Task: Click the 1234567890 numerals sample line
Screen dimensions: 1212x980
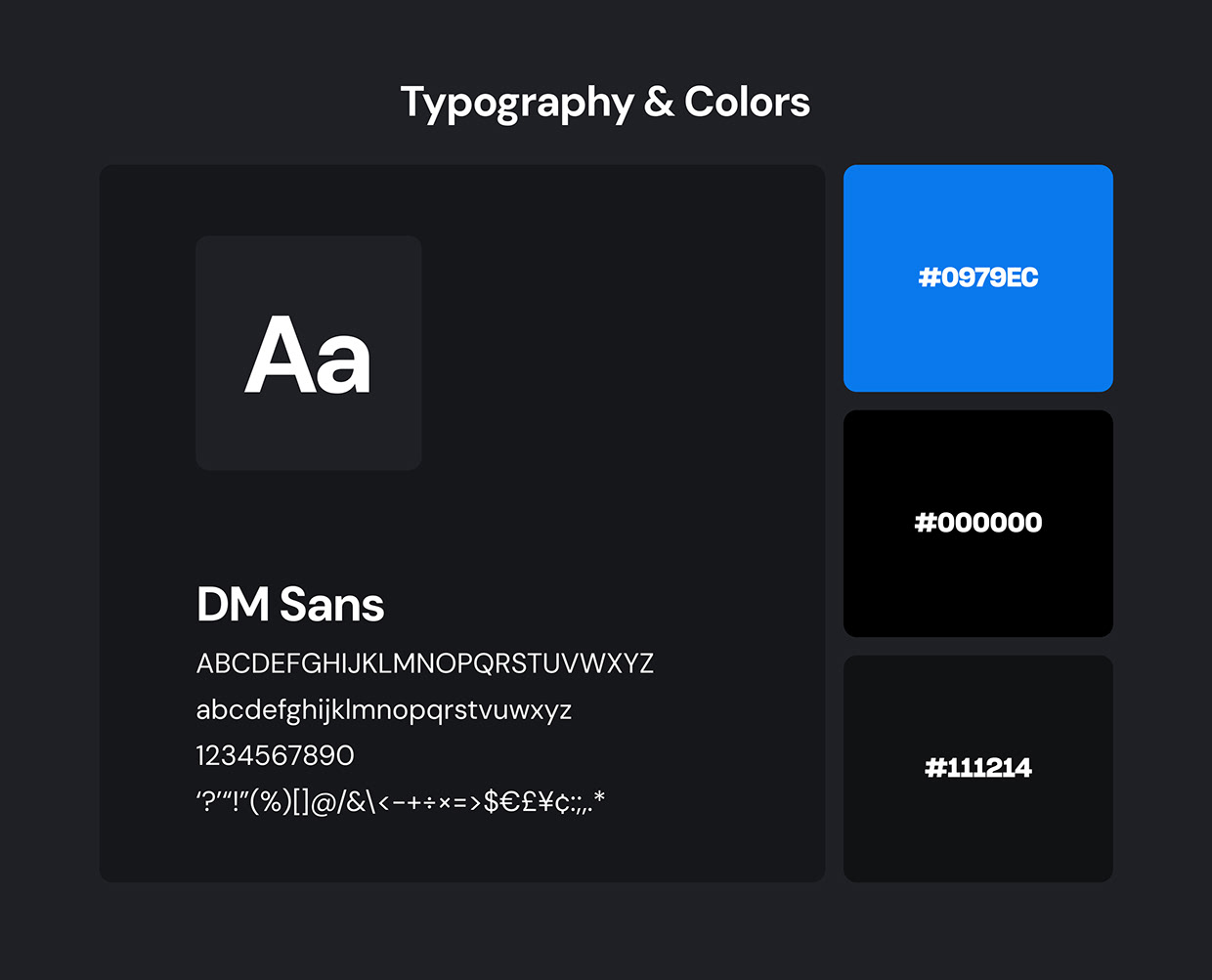Action: (x=275, y=755)
